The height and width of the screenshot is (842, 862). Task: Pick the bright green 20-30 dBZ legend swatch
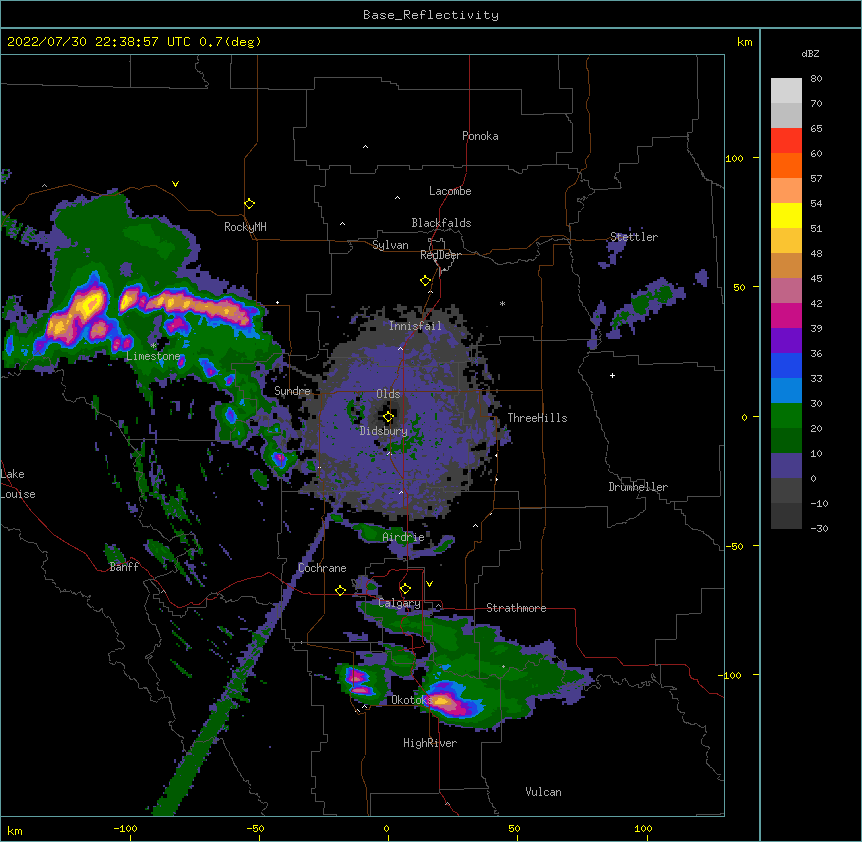click(x=786, y=416)
